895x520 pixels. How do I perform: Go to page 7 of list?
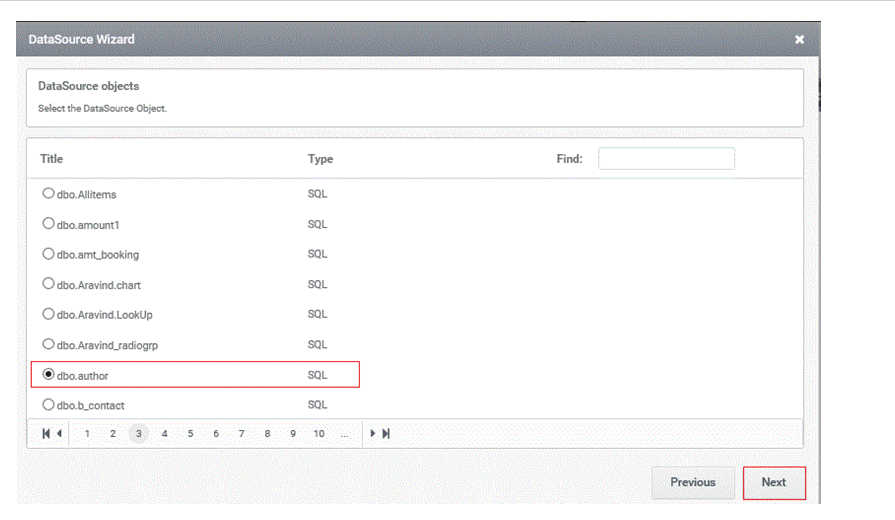241,434
